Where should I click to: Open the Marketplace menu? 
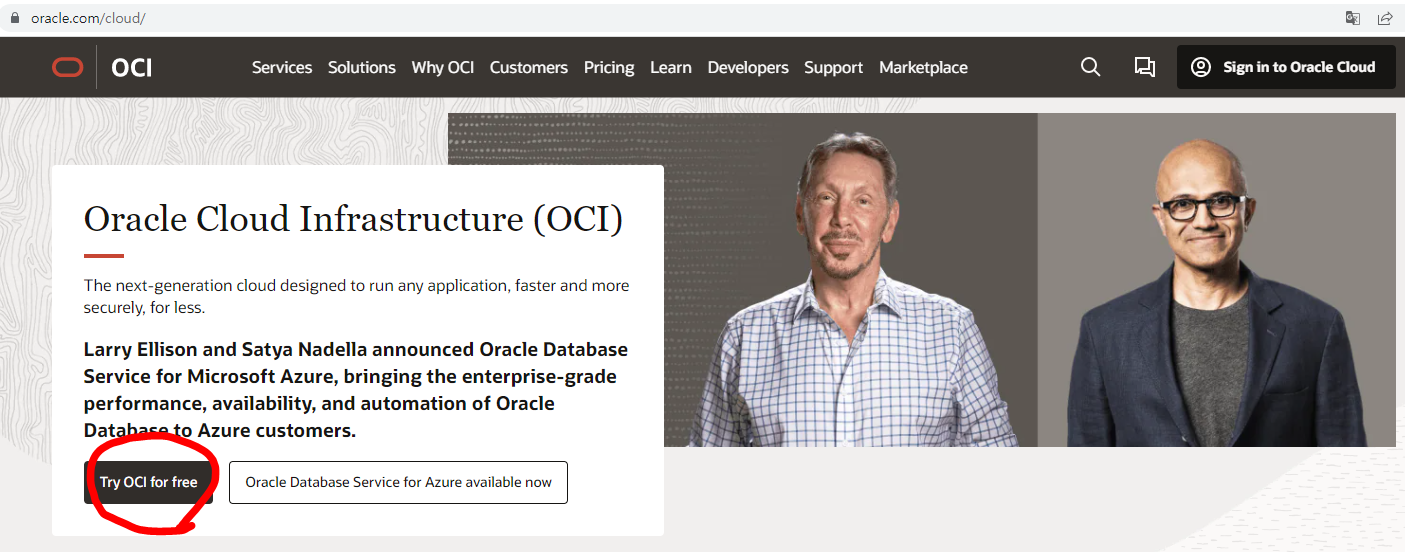[923, 67]
